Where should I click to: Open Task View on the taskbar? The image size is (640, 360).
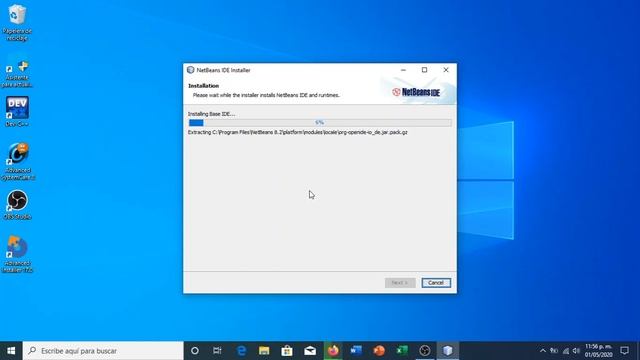pos(217,351)
